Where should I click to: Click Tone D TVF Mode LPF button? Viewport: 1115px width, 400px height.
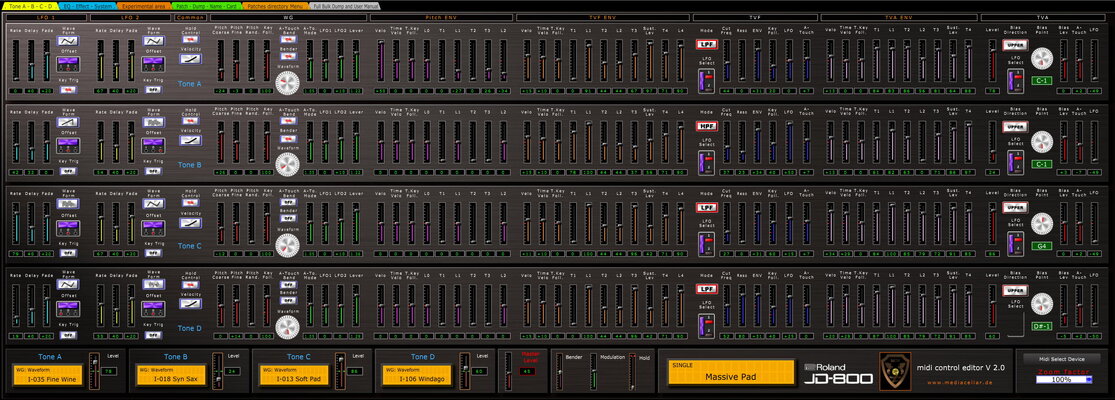pos(707,289)
